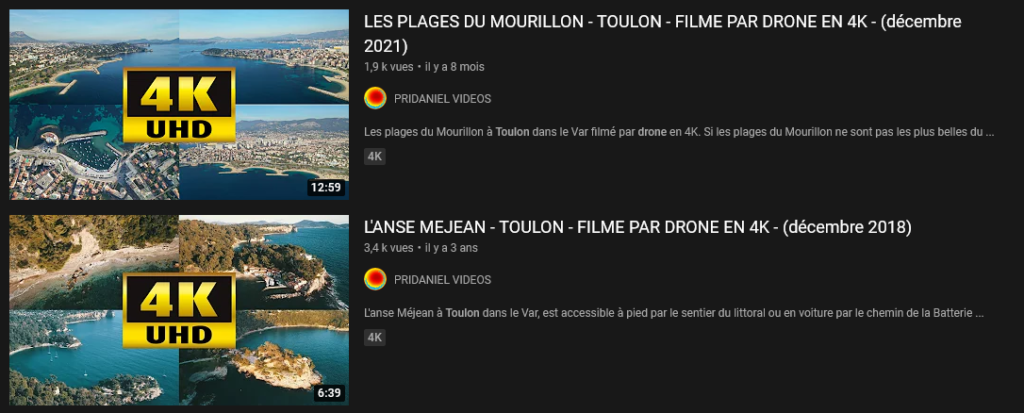1024x413 pixels.
Task: Visit PRIDANIEL VIDEOS channel name under the Mourillon video
Action: [x=442, y=99]
